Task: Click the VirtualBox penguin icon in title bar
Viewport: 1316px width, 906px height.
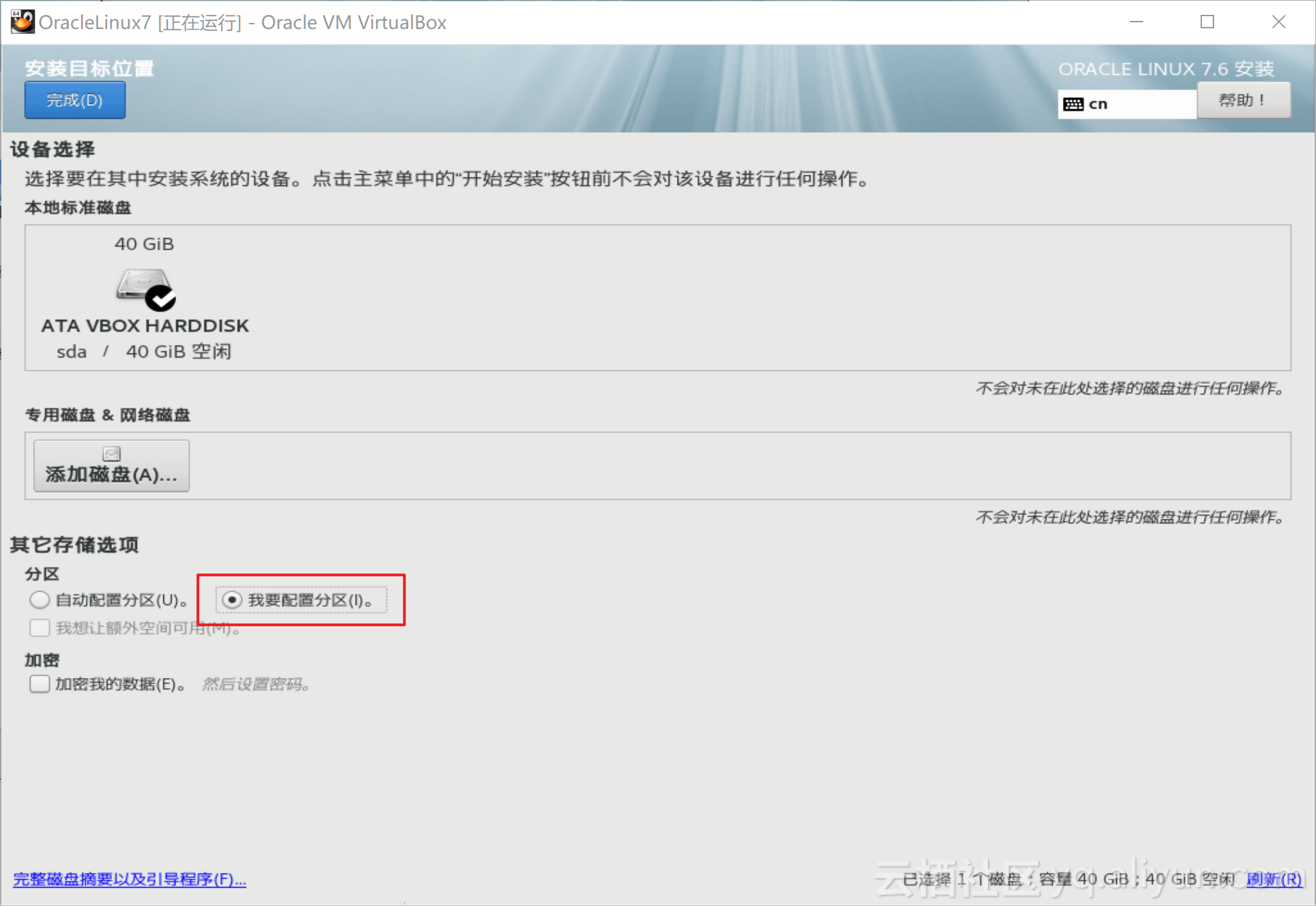Action: (x=22, y=22)
